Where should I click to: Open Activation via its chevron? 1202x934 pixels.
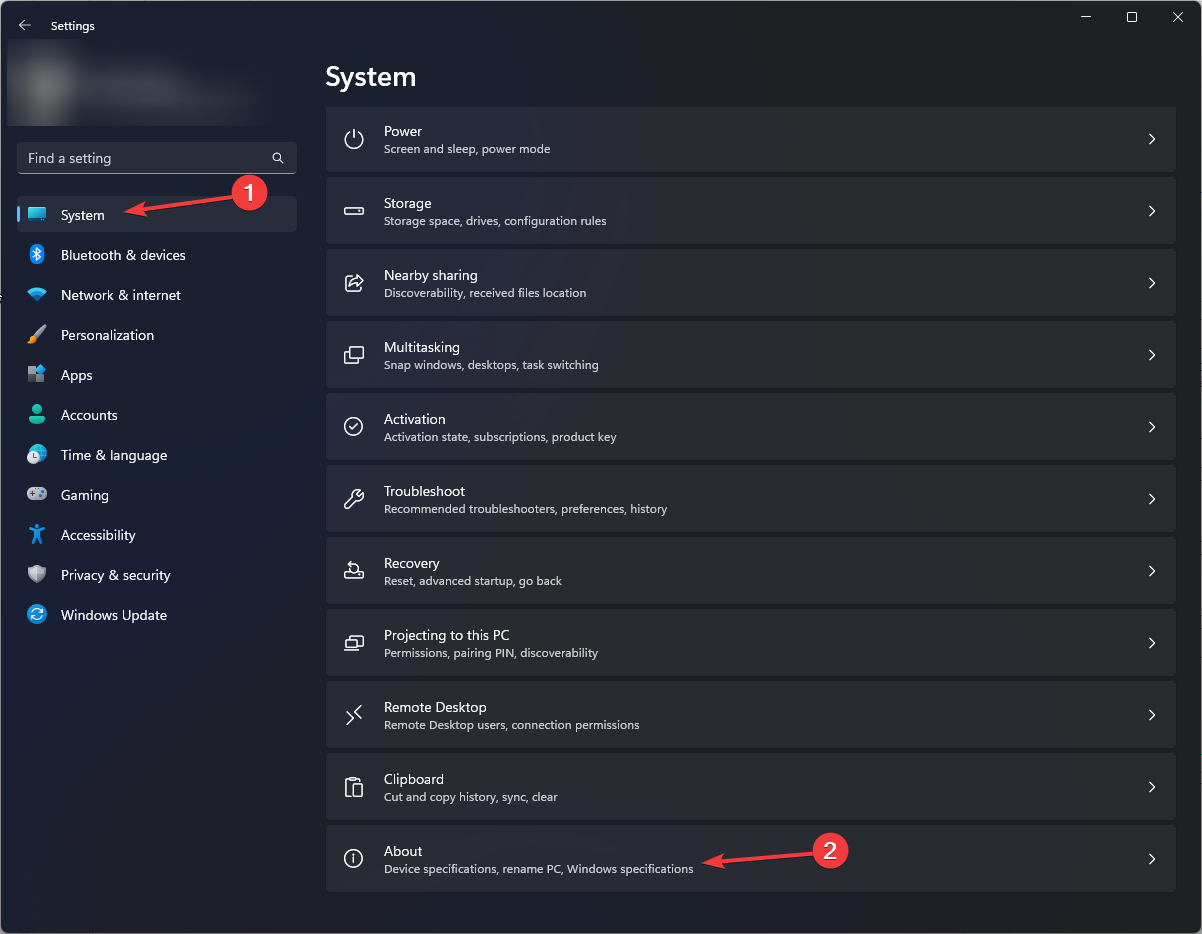1152,428
